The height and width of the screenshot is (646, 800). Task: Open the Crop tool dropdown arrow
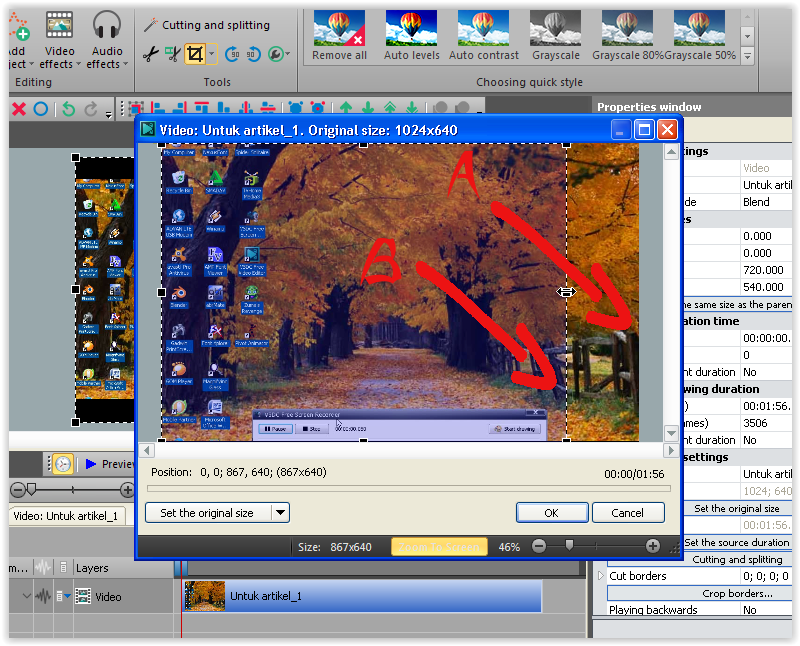point(212,54)
